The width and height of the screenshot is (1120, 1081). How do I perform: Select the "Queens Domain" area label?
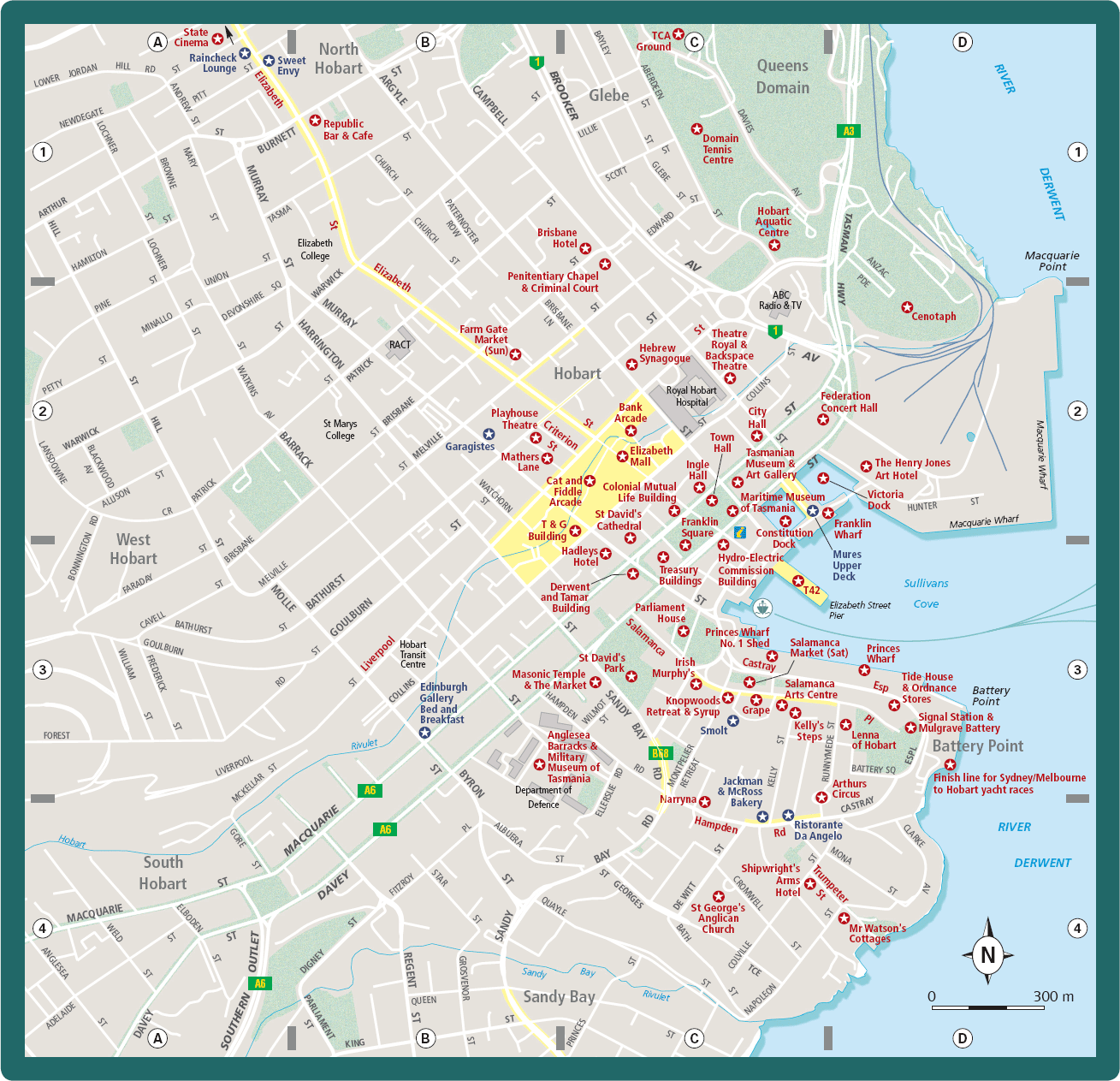pyautogui.click(x=783, y=77)
